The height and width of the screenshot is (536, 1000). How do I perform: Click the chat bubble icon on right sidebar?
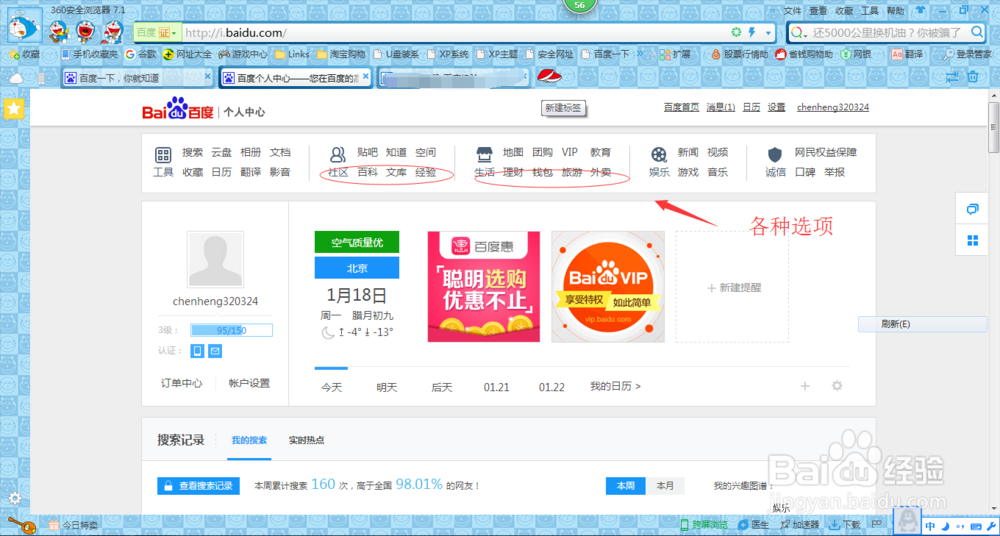pos(973,209)
